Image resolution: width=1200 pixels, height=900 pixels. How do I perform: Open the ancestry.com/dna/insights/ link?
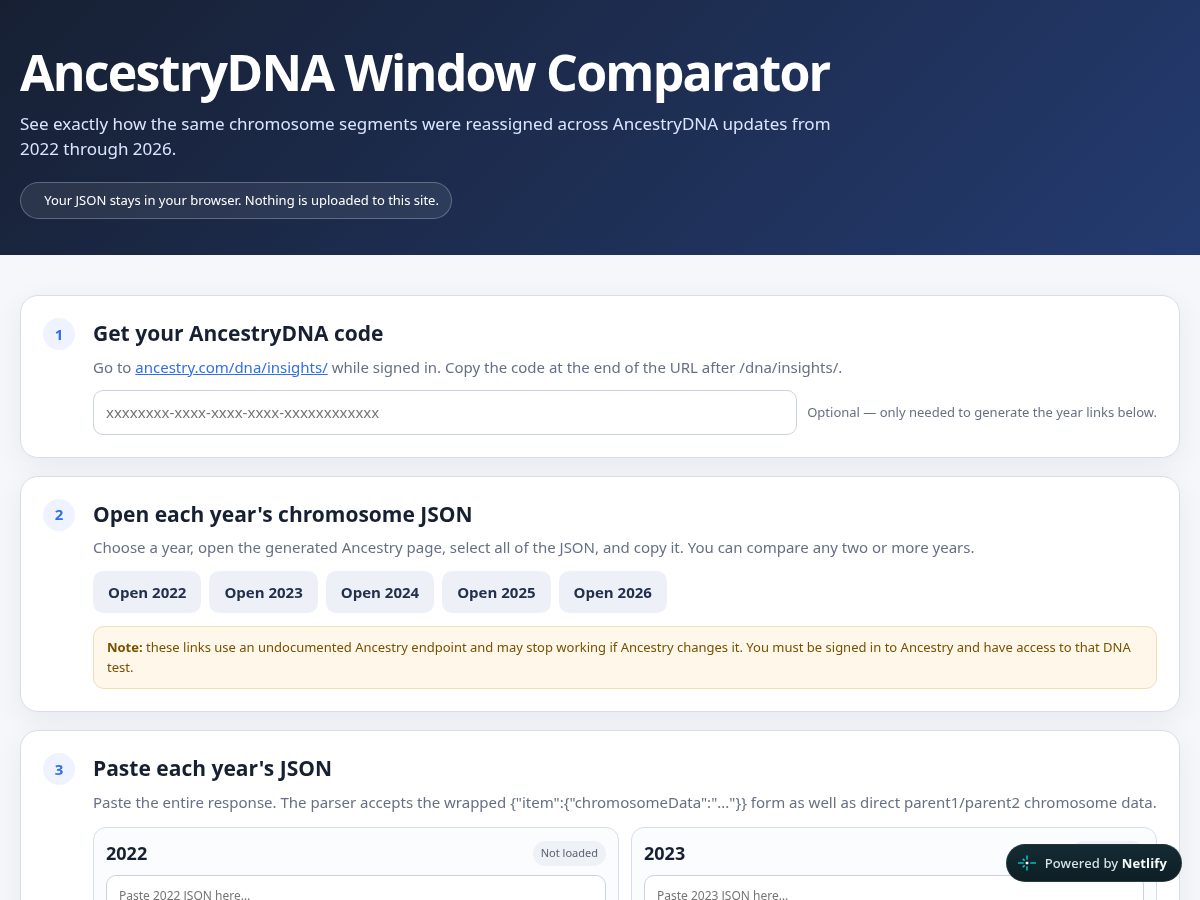point(231,367)
